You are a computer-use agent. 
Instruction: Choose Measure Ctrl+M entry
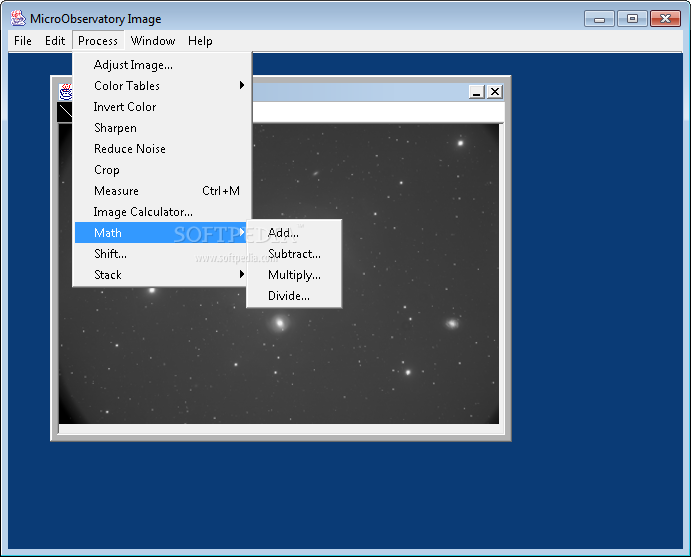161,191
